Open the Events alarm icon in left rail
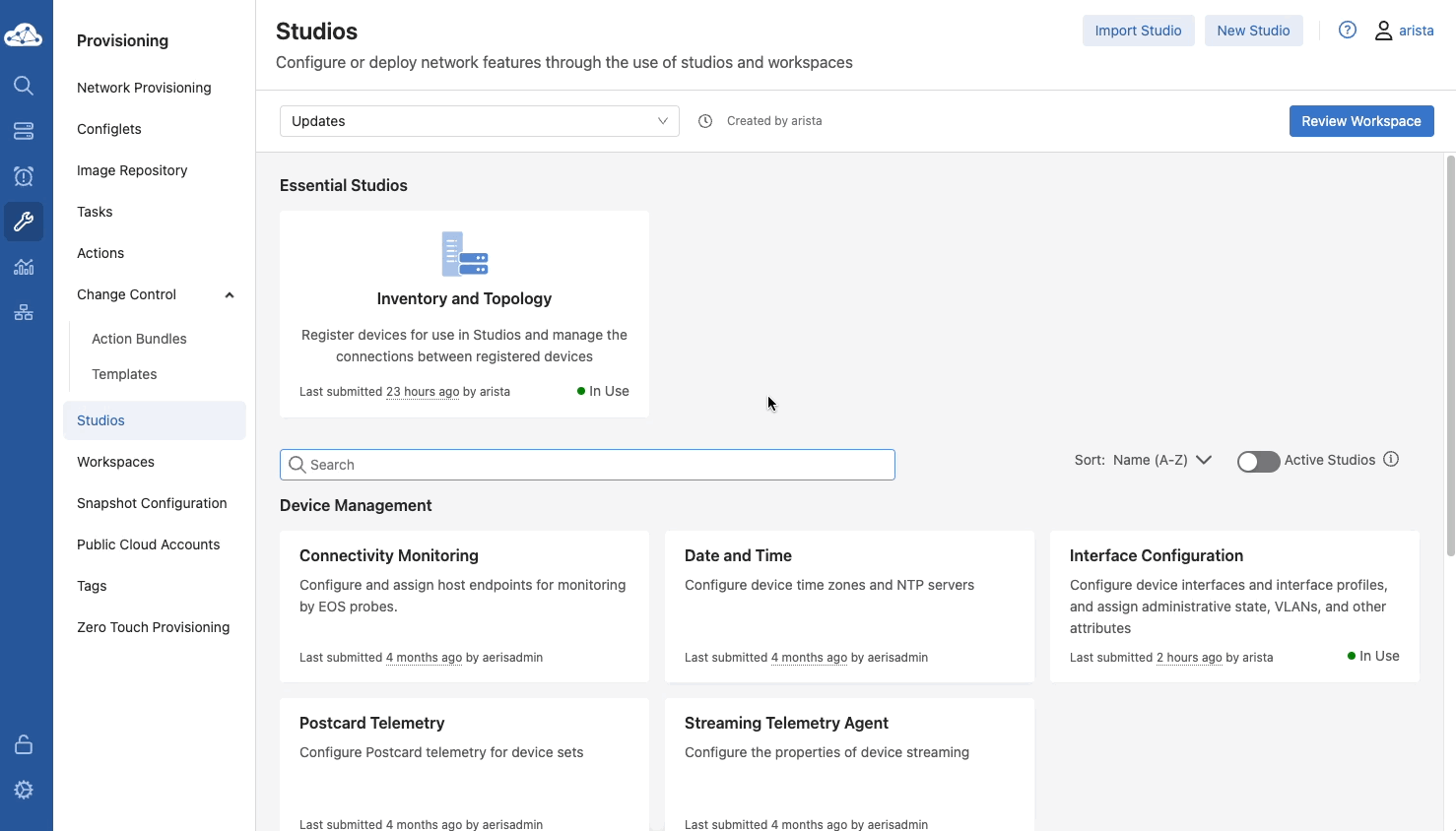The image size is (1456, 831). click(x=24, y=176)
